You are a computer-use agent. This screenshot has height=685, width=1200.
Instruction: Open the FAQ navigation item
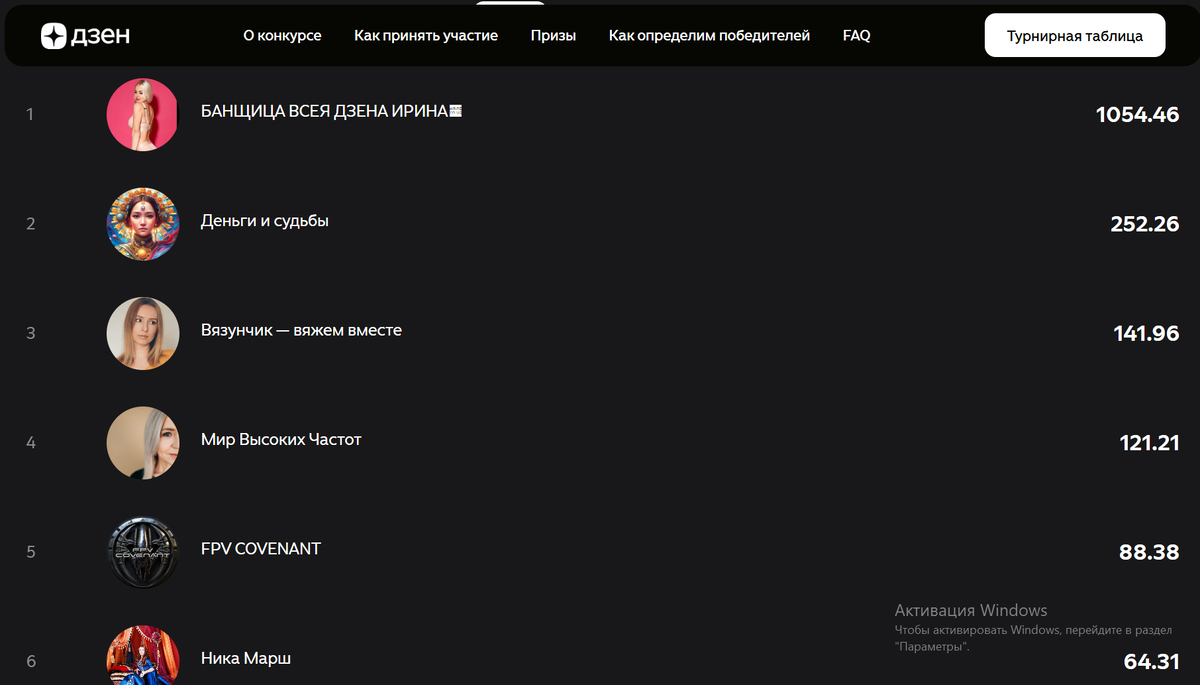856,35
